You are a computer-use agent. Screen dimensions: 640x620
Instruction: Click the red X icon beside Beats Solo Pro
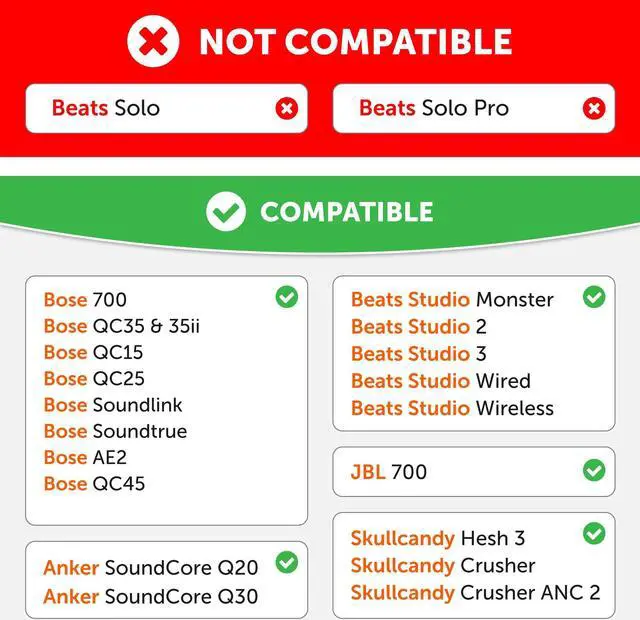[594, 108]
